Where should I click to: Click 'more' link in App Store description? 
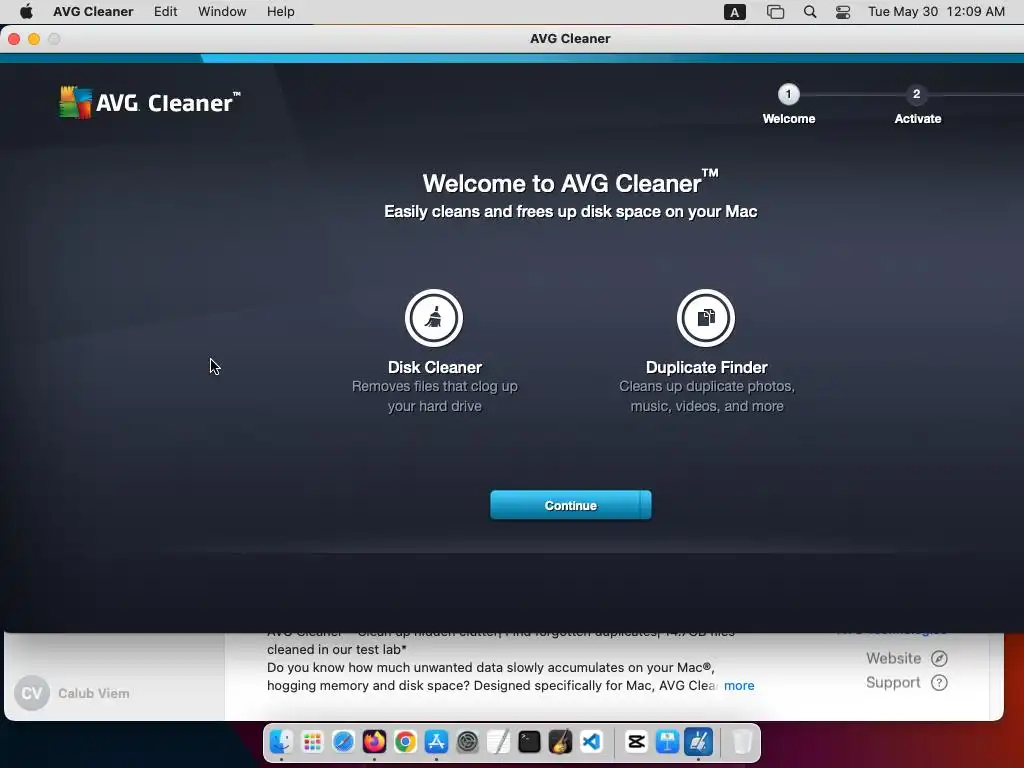pyautogui.click(x=739, y=685)
